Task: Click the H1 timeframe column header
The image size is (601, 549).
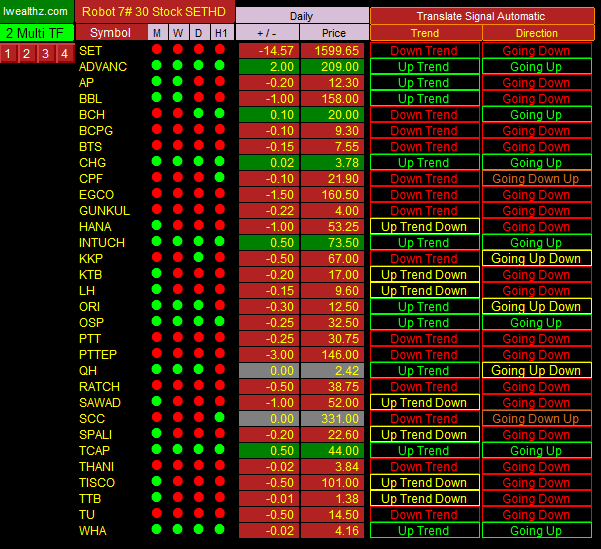Action: pos(221,33)
